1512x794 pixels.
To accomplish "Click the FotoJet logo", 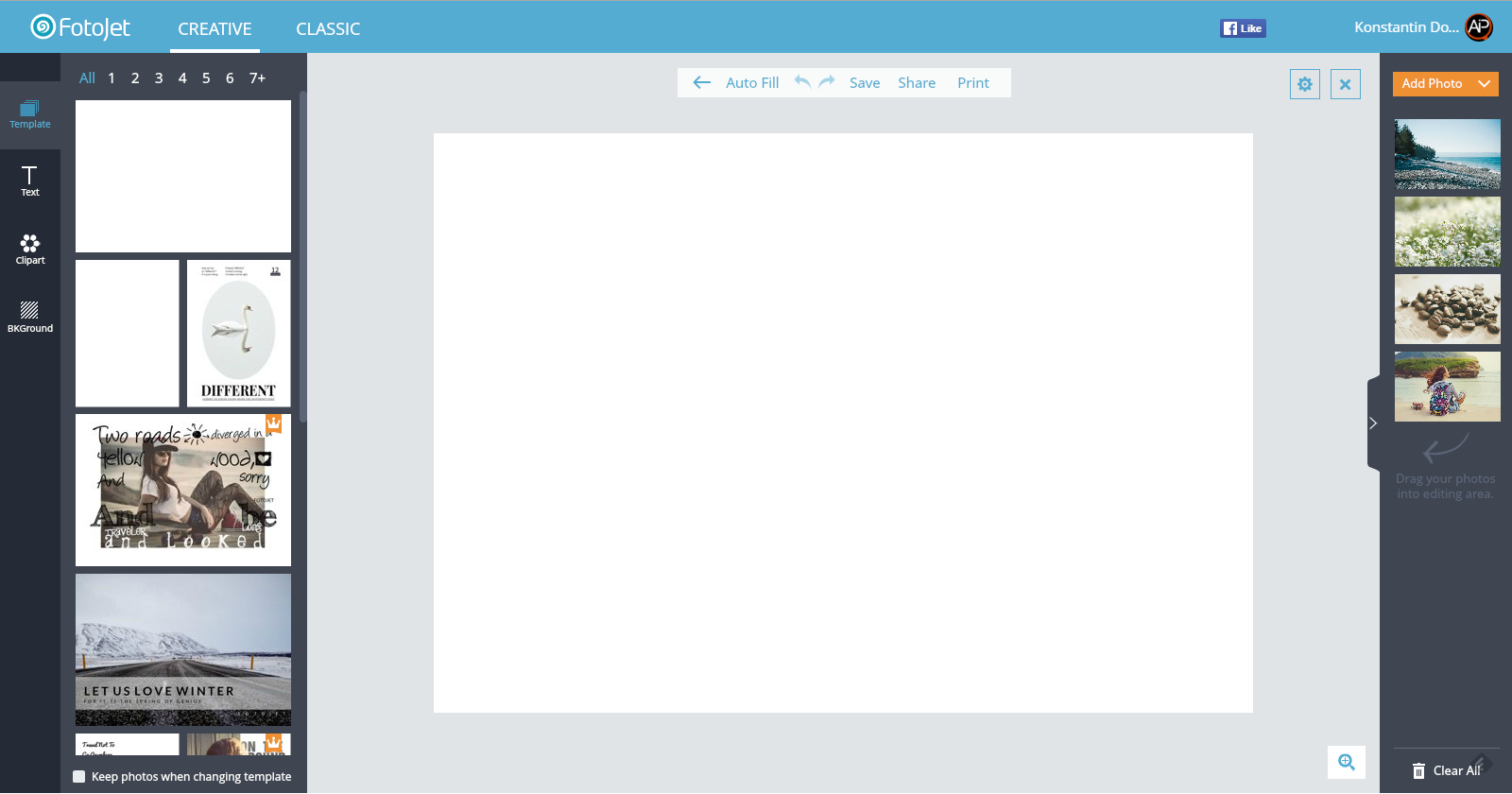I will coord(80,27).
